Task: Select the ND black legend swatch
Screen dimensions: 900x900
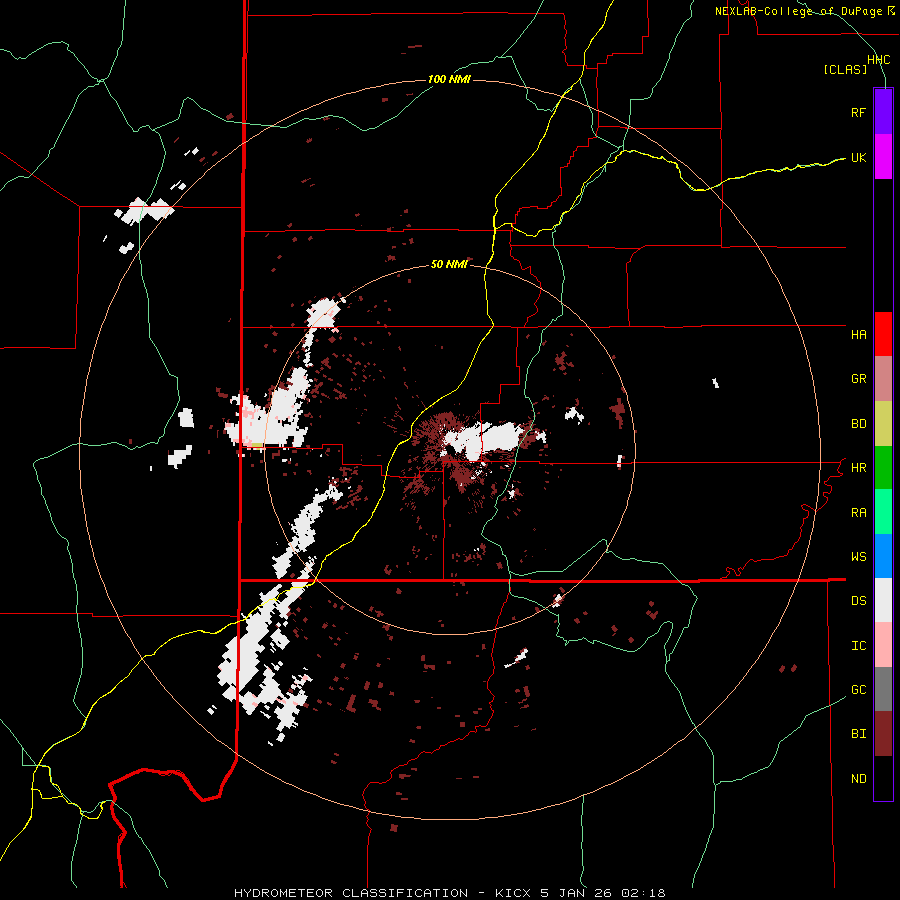Action: 883,778
